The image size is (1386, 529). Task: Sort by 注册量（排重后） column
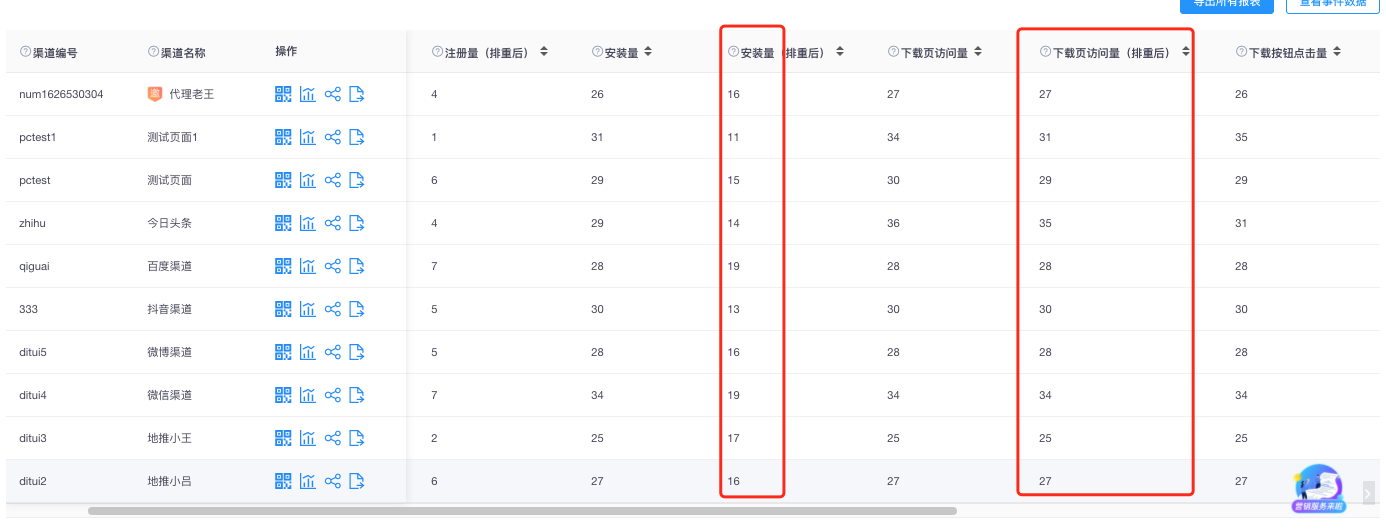pos(543,52)
